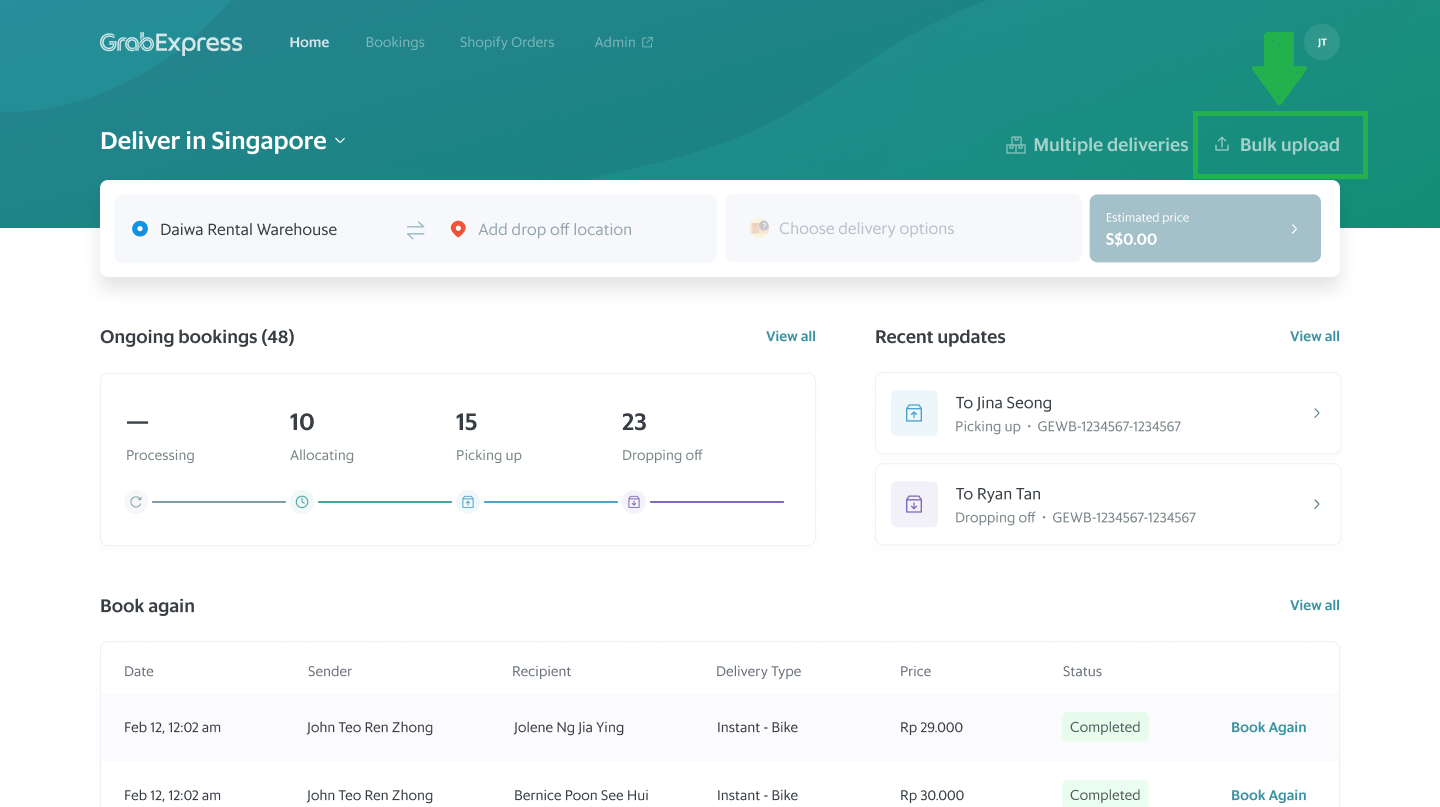Expand the Deliver in Singapore dropdown
This screenshot has width=1440, height=807.
(340, 141)
